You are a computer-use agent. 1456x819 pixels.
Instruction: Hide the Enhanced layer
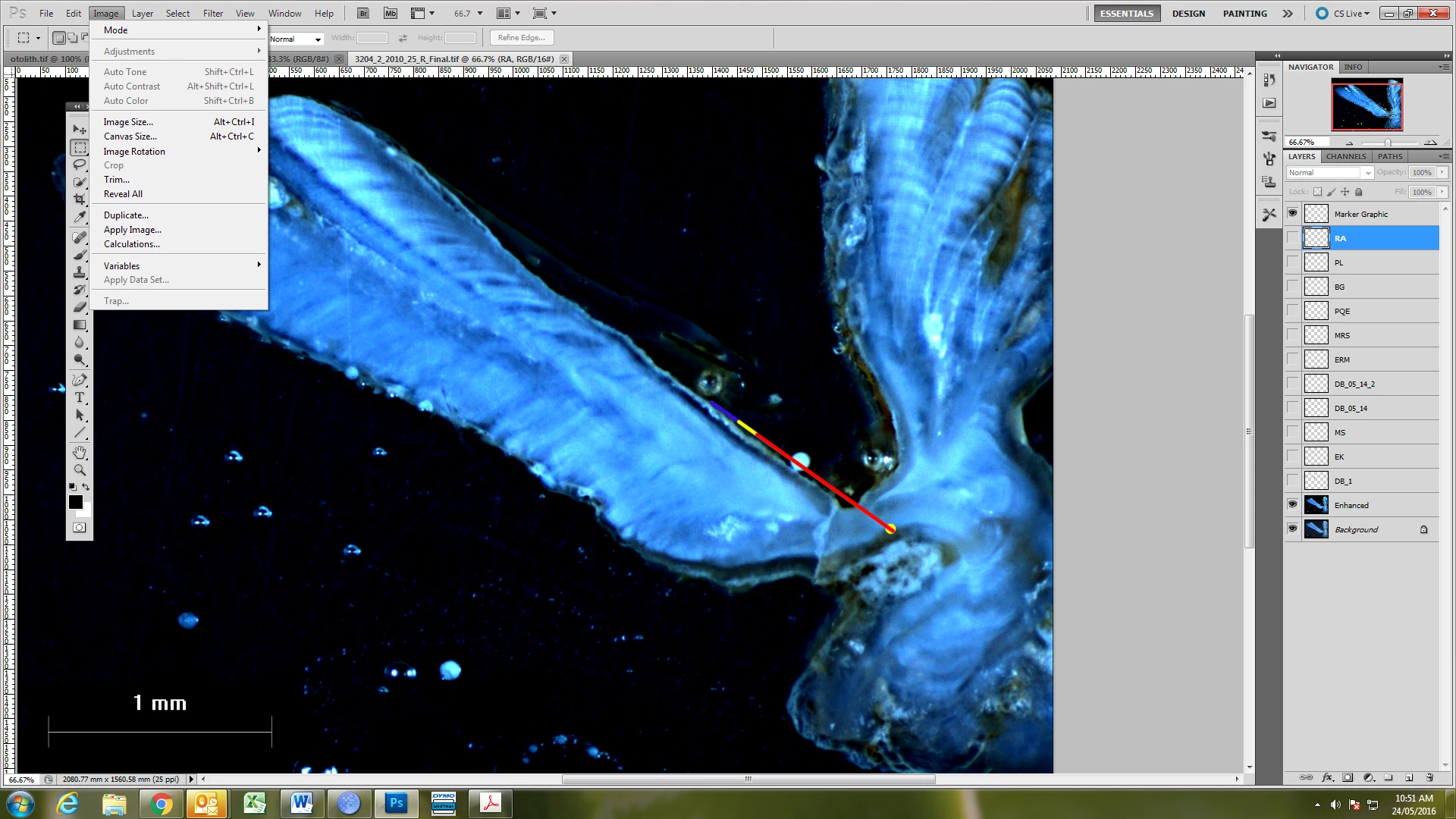coord(1292,505)
